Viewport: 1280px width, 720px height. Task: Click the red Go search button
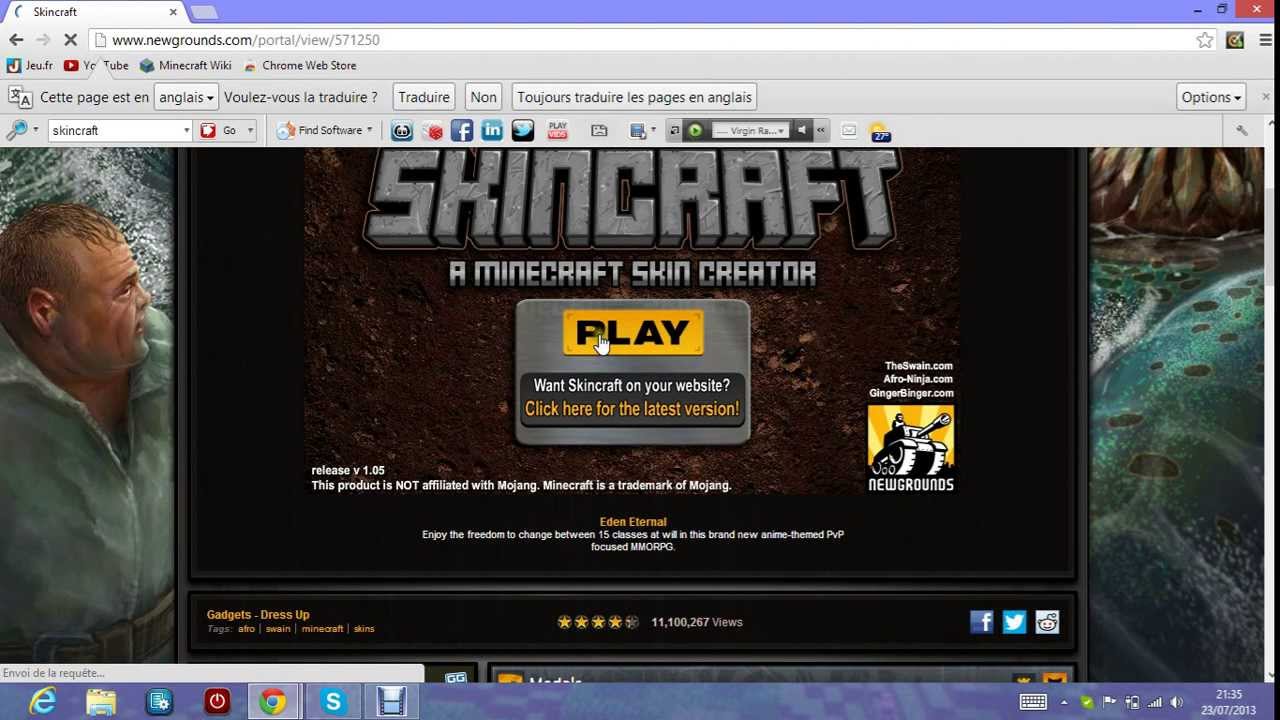click(x=219, y=130)
